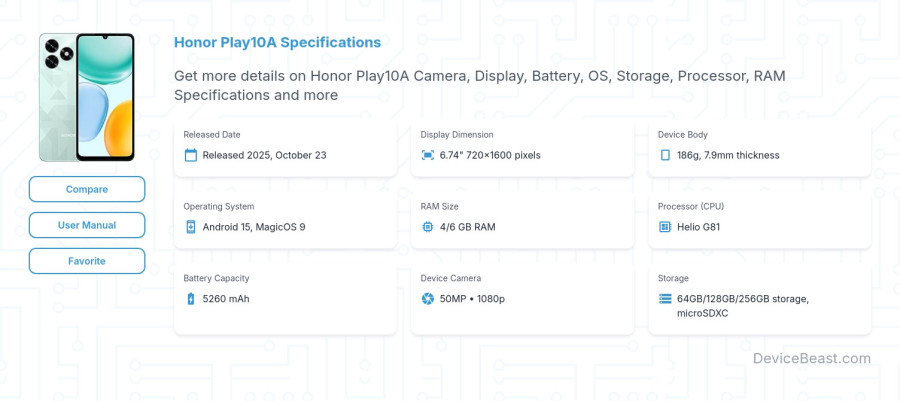Open the User Manual button

[87, 225]
